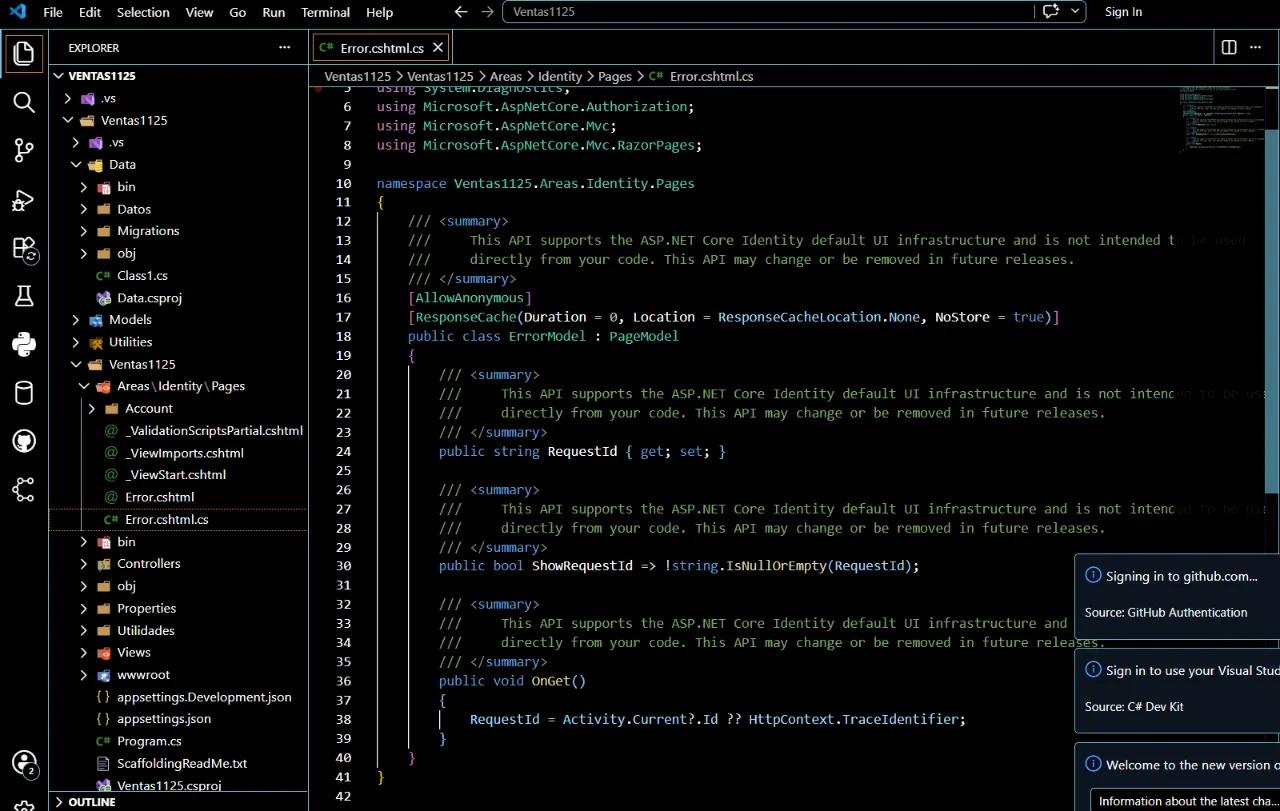Close the Error.cshtml.cs tab
Screen dimensions: 1280x811
click(x=438, y=48)
